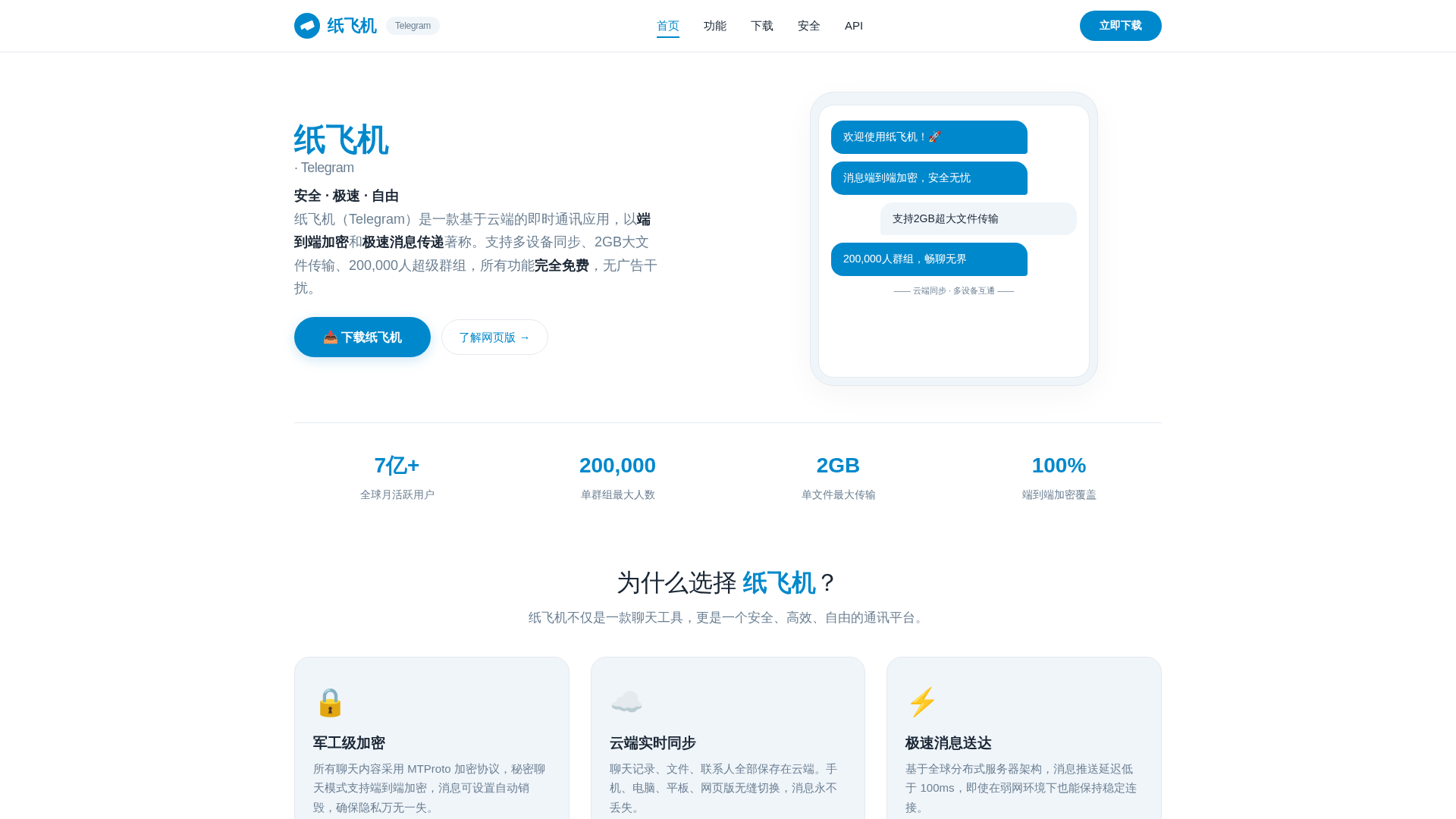Viewport: 1456px width, 819px height.
Task: Click the 200,000人群组，畅聊无界 chat bubble
Action: click(929, 259)
